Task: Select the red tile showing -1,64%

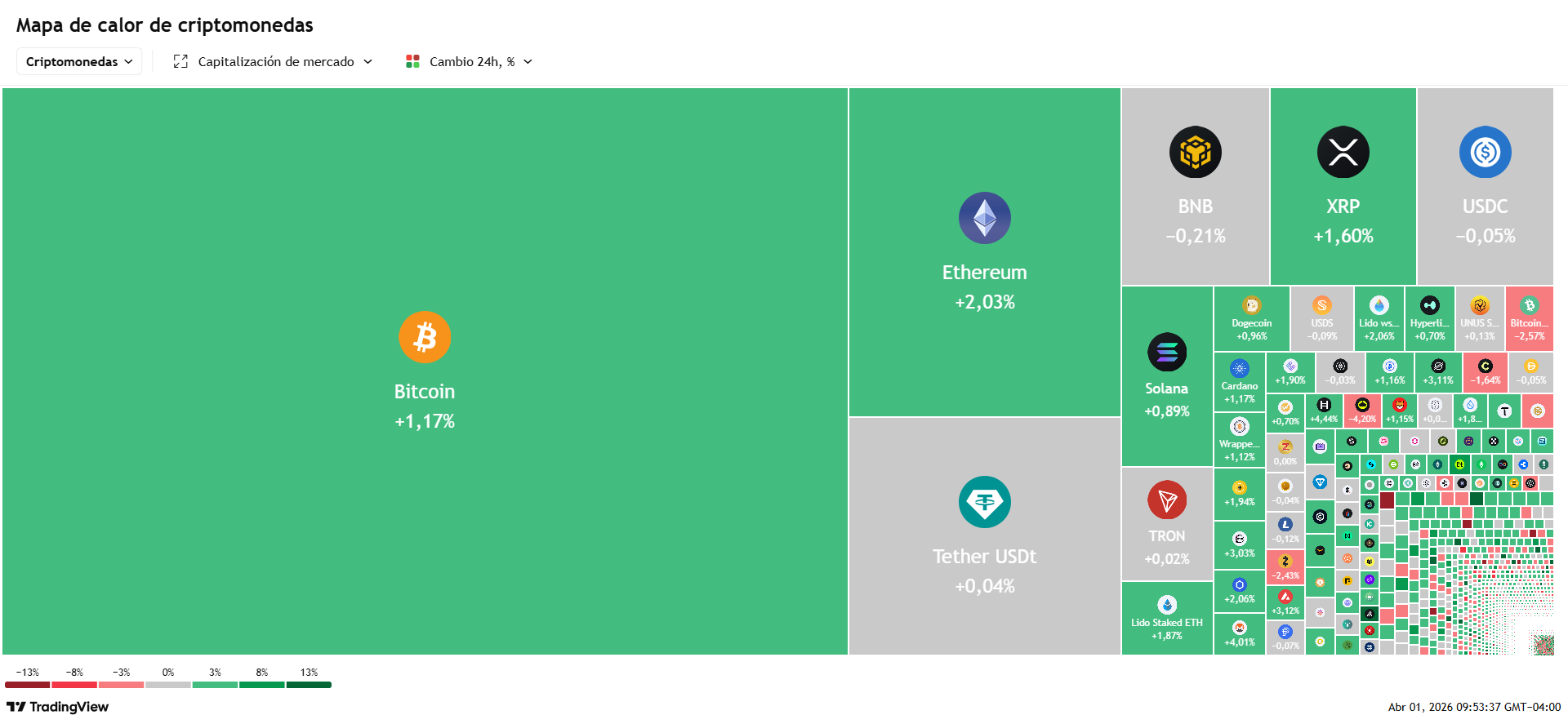Action: tap(1486, 372)
